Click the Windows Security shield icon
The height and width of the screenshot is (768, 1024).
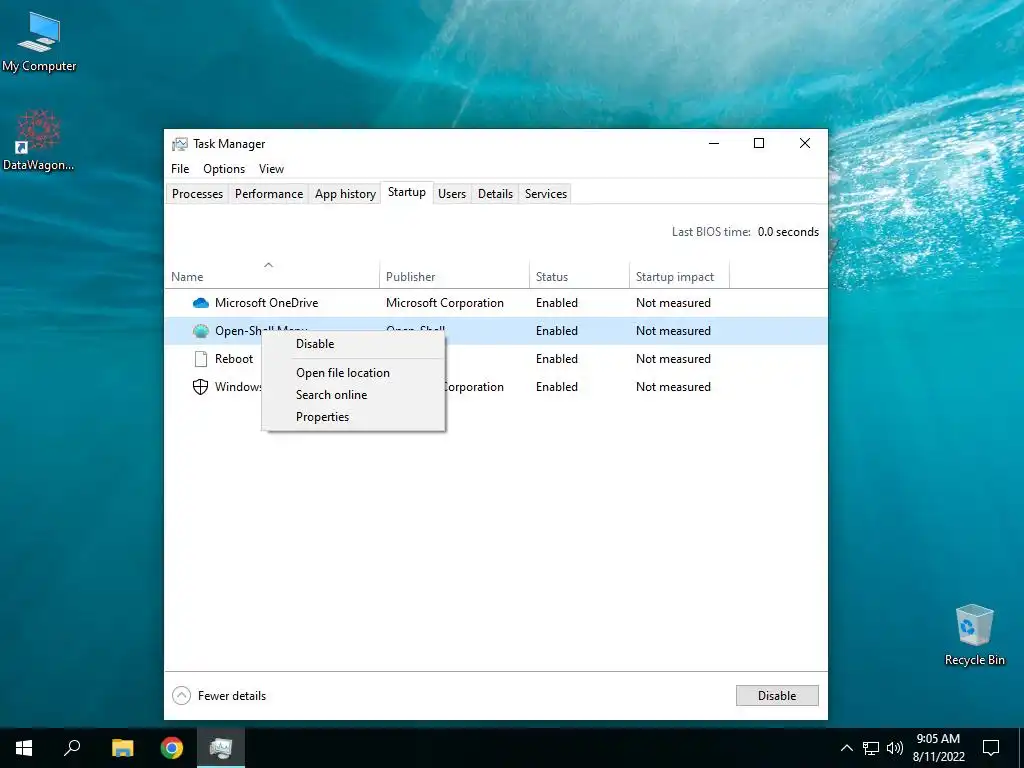pos(200,387)
